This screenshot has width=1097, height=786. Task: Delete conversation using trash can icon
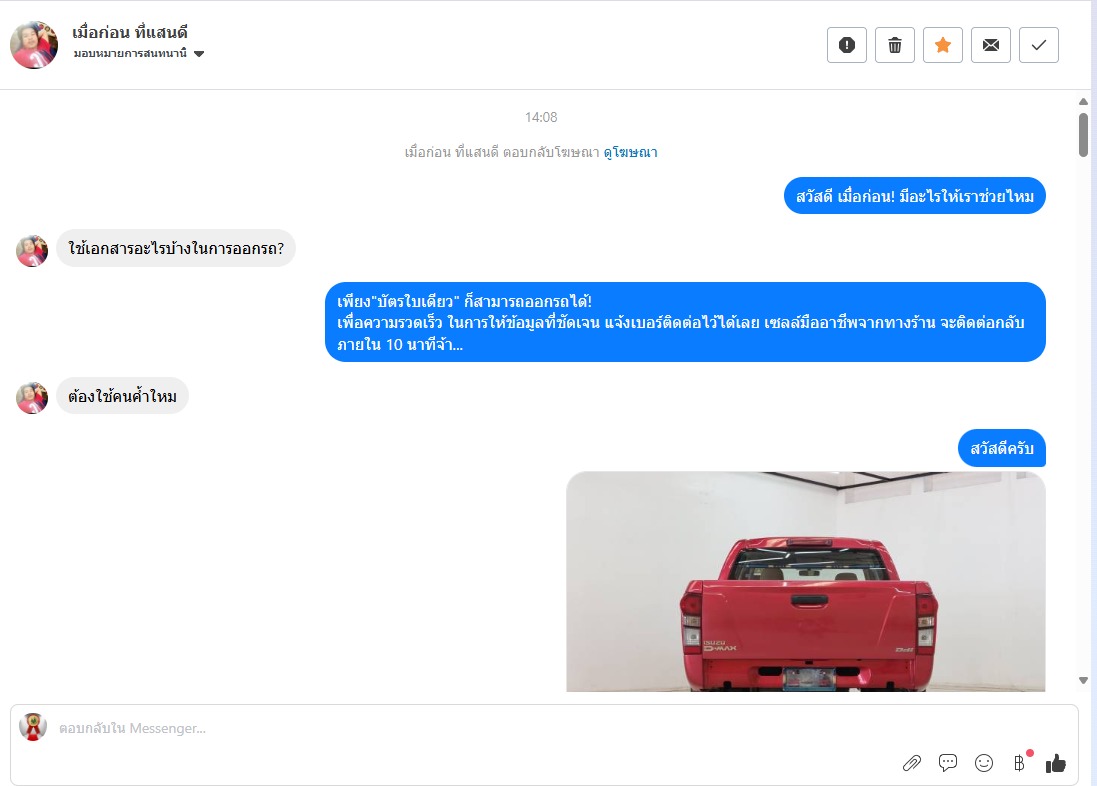[x=895, y=45]
